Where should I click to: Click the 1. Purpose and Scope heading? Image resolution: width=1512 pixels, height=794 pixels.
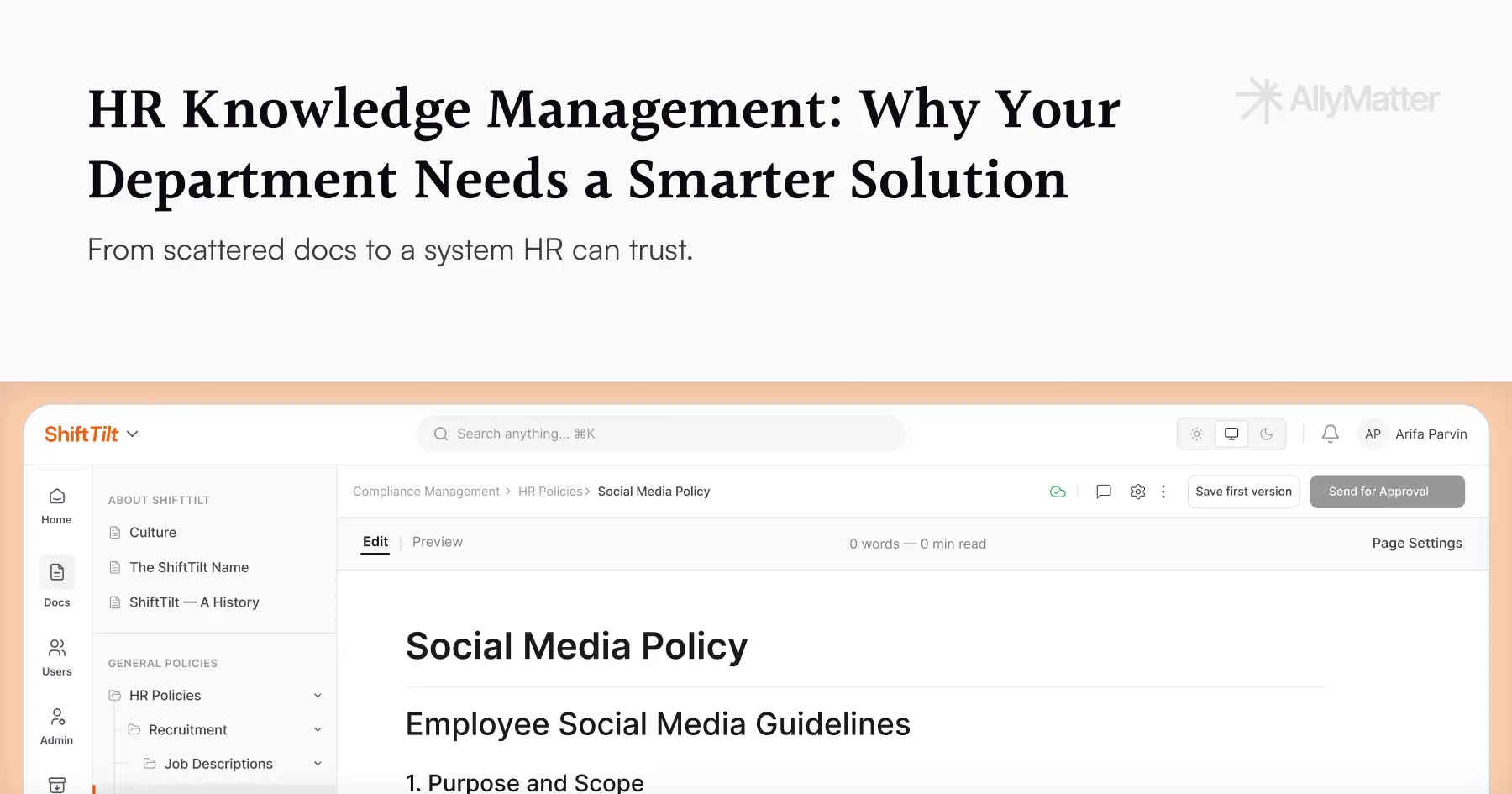click(525, 782)
